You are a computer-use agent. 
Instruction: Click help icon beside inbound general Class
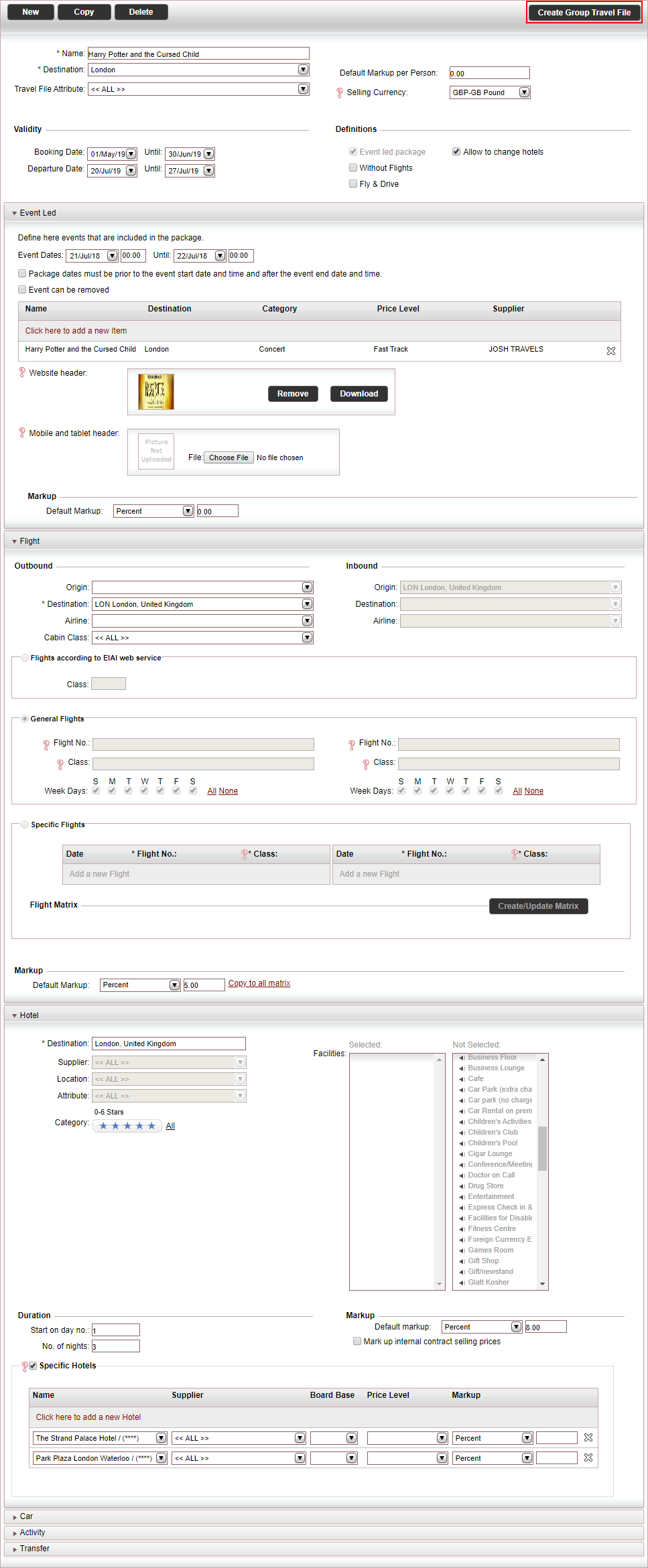(366, 764)
